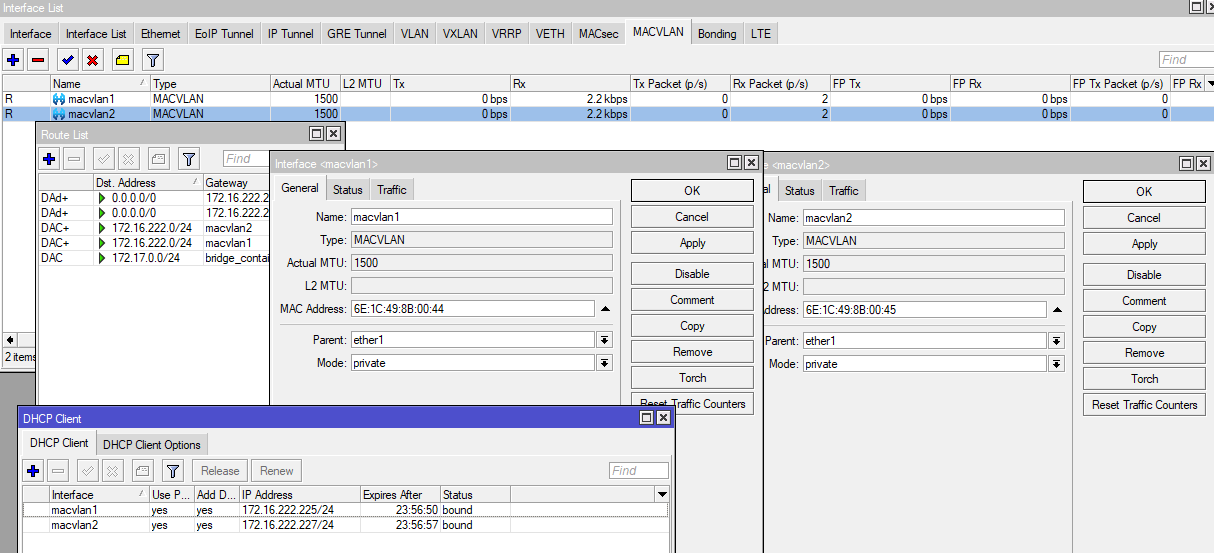Open filter funnel in Route List

pyautogui.click(x=189, y=158)
